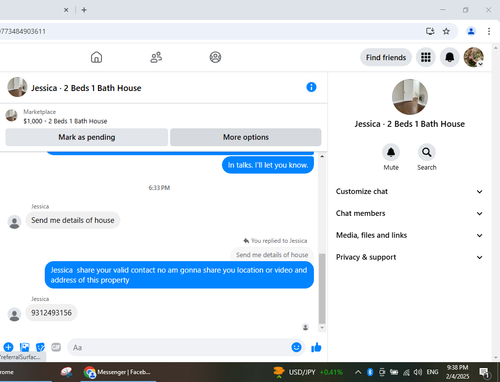Attach a photo using image icon
Screen dimensions: 500x382
click(25, 347)
